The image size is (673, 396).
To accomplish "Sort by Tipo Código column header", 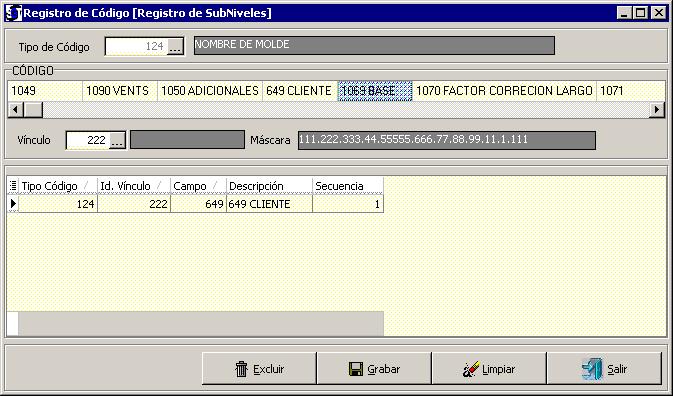I will tap(58, 186).
